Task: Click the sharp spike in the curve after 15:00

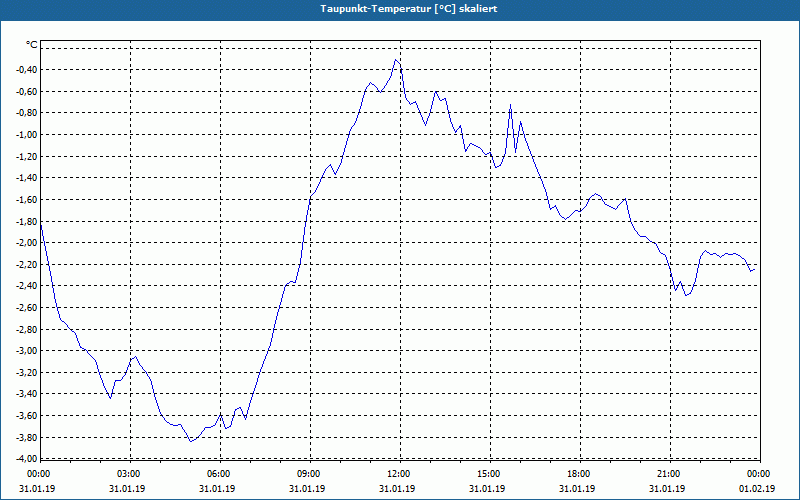Action: [510, 105]
